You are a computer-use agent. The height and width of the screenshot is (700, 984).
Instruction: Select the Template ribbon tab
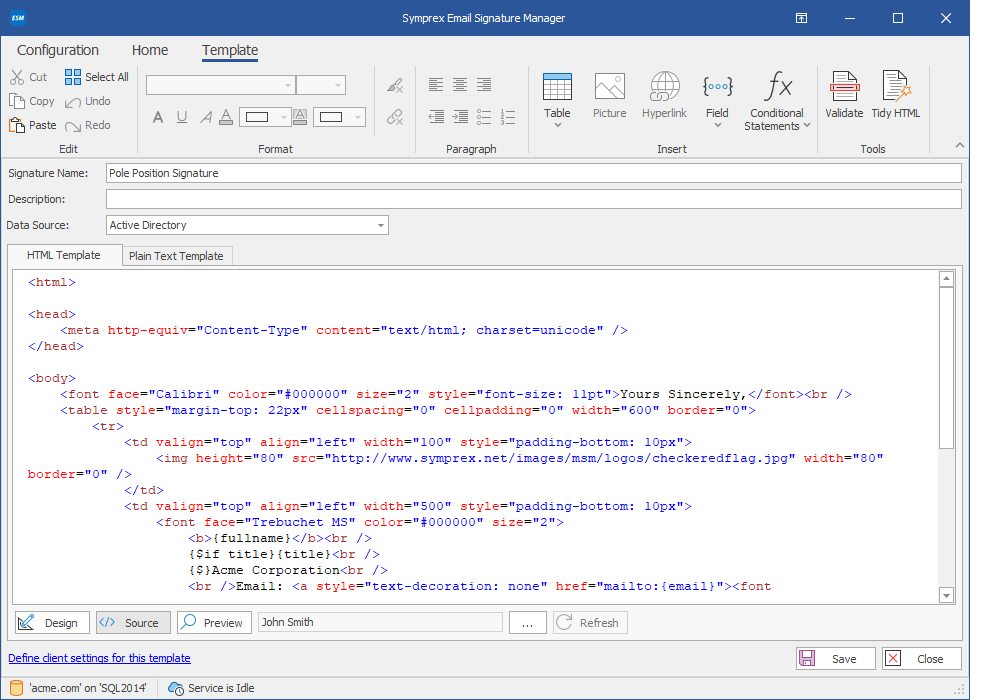[x=230, y=50]
